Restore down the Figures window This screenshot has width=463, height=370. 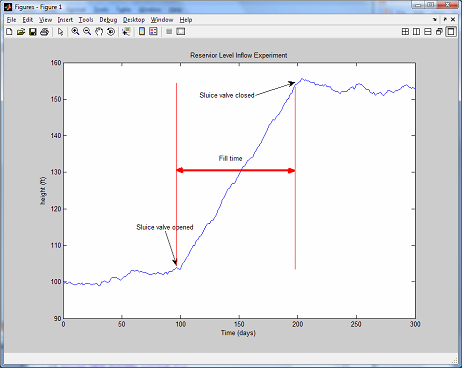(x=430, y=5)
